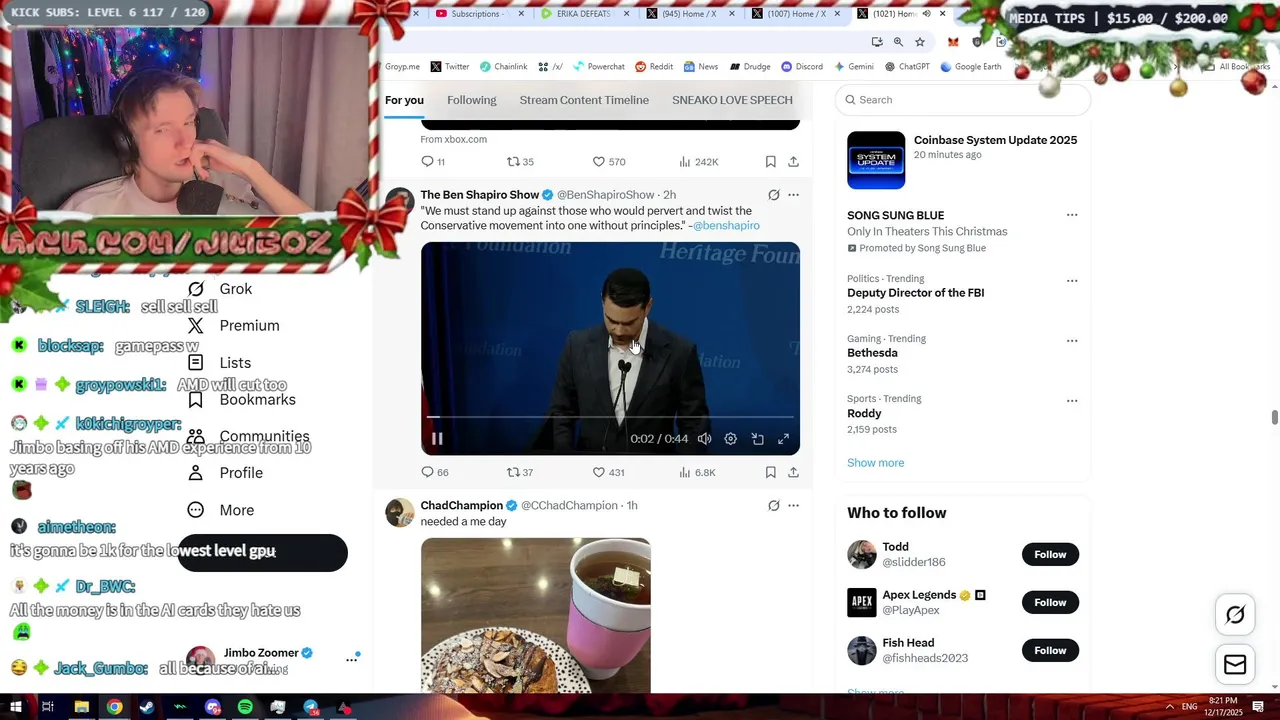Open the Stream Content Timeline tab

click(584, 100)
